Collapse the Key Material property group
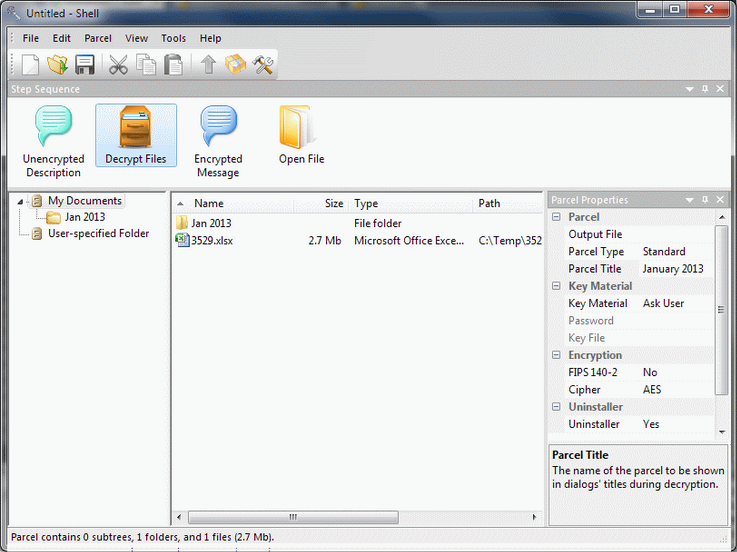The image size is (737, 552). point(556,286)
